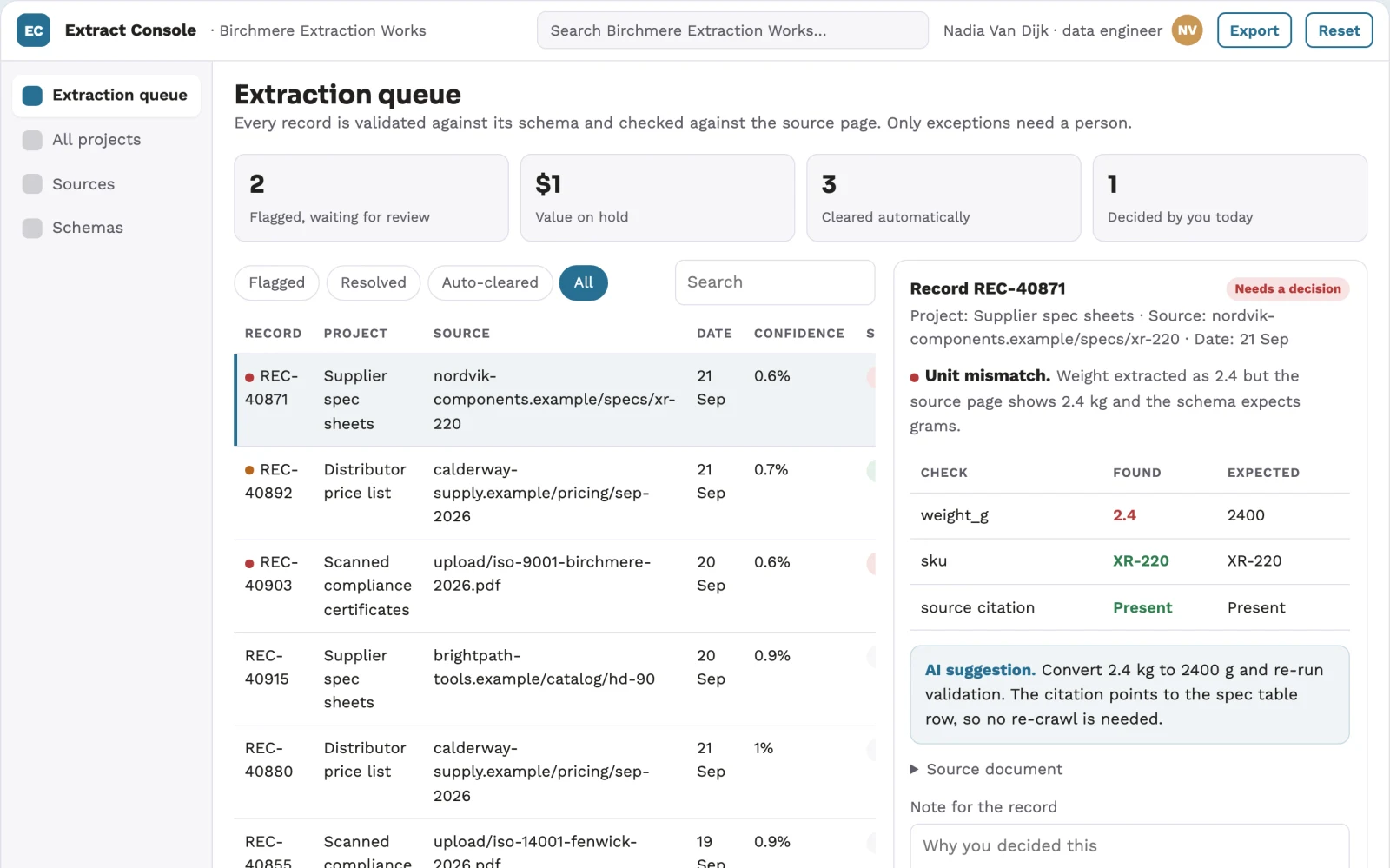Go to Schemas in the sidebar
Image resolution: width=1390 pixels, height=868 pixels.
[106, 228]
